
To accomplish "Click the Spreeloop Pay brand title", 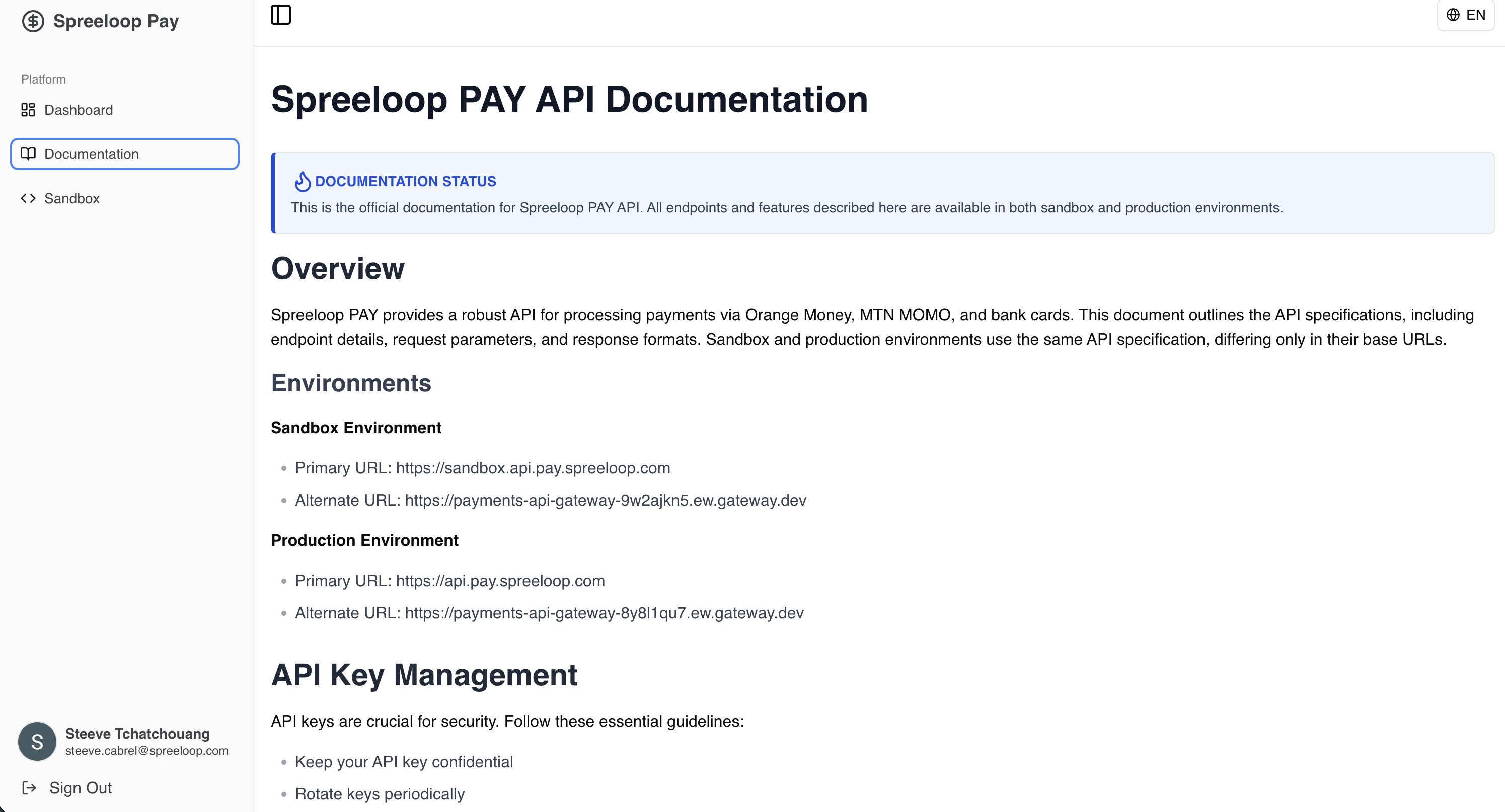I will click(x=116, y=21).
